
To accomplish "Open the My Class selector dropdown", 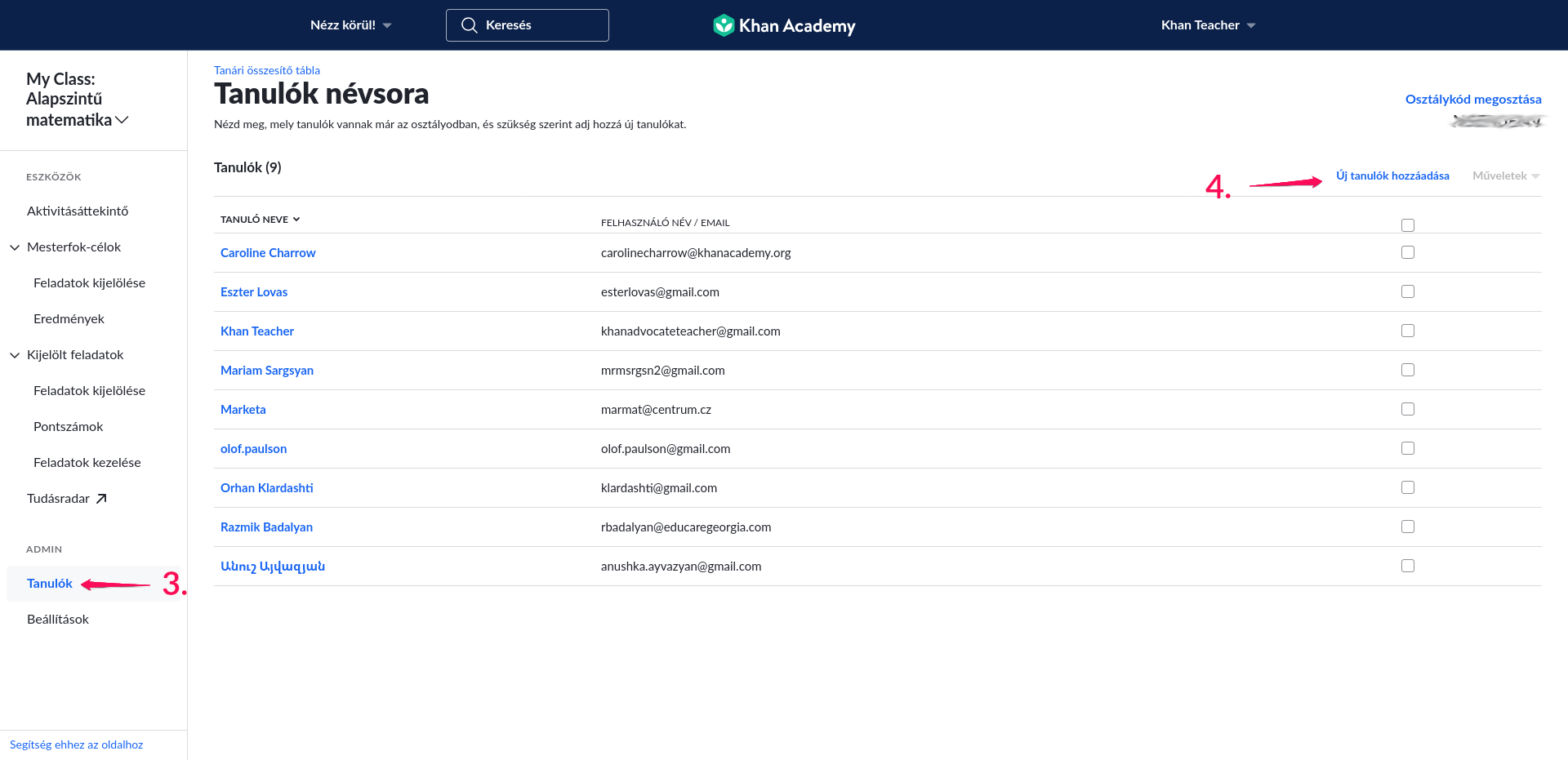I will [77, 100].
